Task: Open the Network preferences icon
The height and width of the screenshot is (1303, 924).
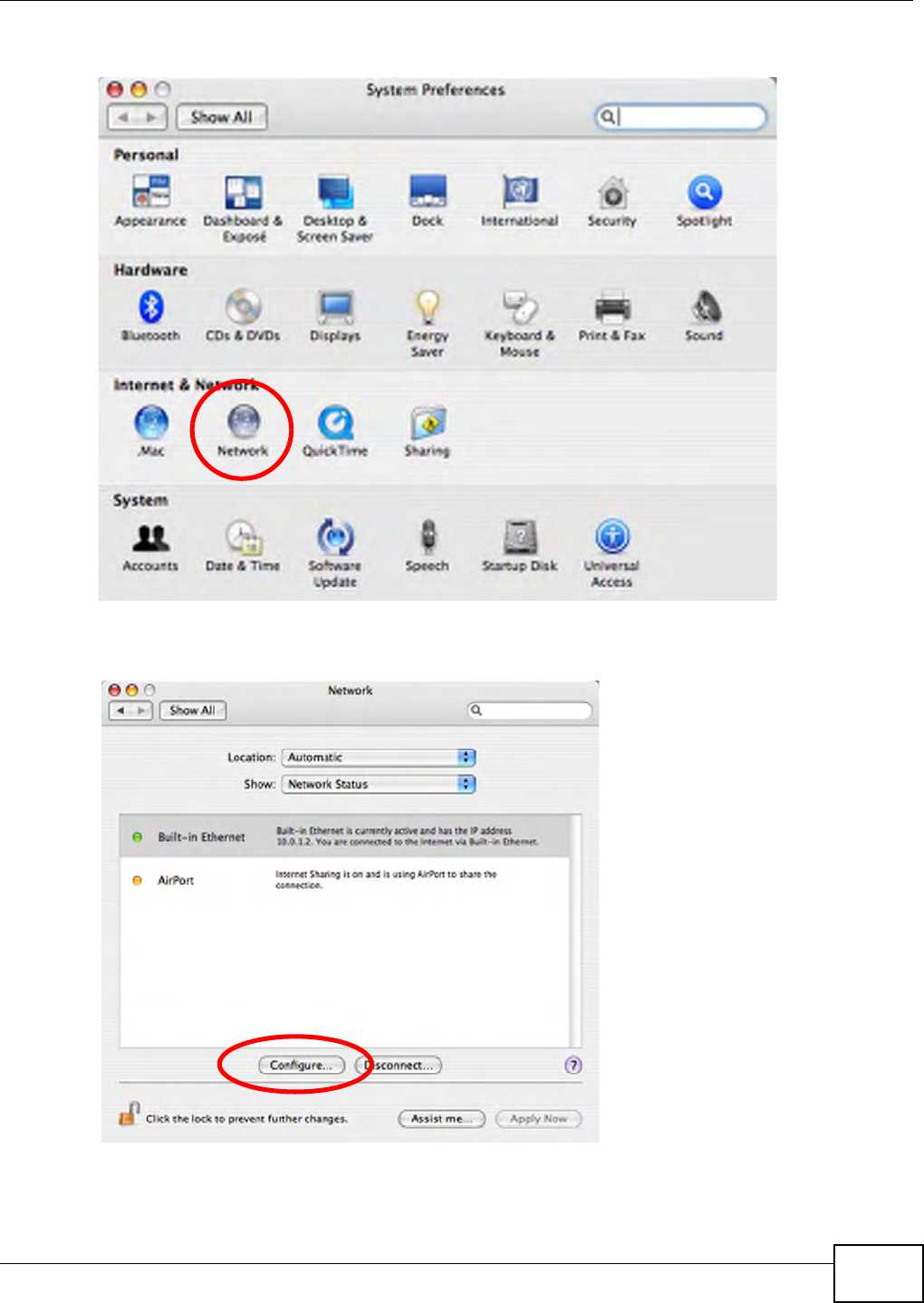Action: 243,422
